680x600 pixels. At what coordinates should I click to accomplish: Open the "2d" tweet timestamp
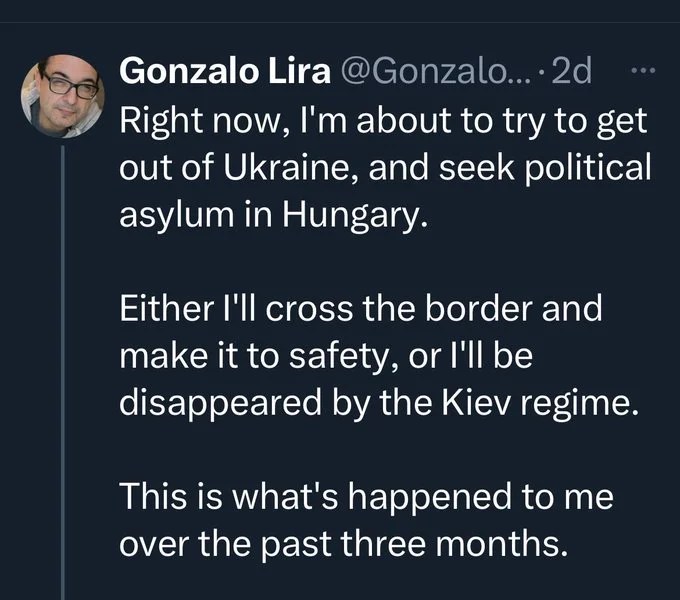(572, 72)
